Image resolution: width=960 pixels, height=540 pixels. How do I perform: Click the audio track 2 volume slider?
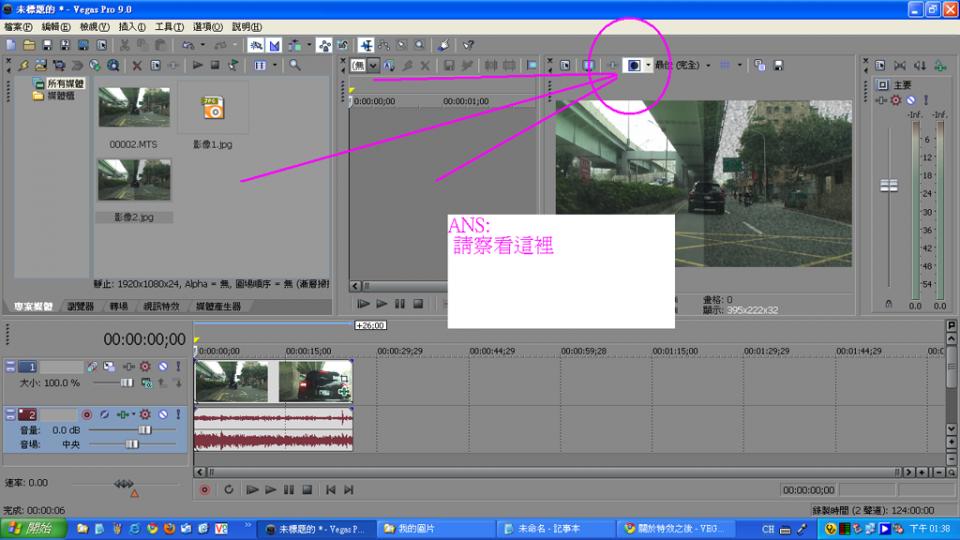pyautogui.click(x=144, y=429)
